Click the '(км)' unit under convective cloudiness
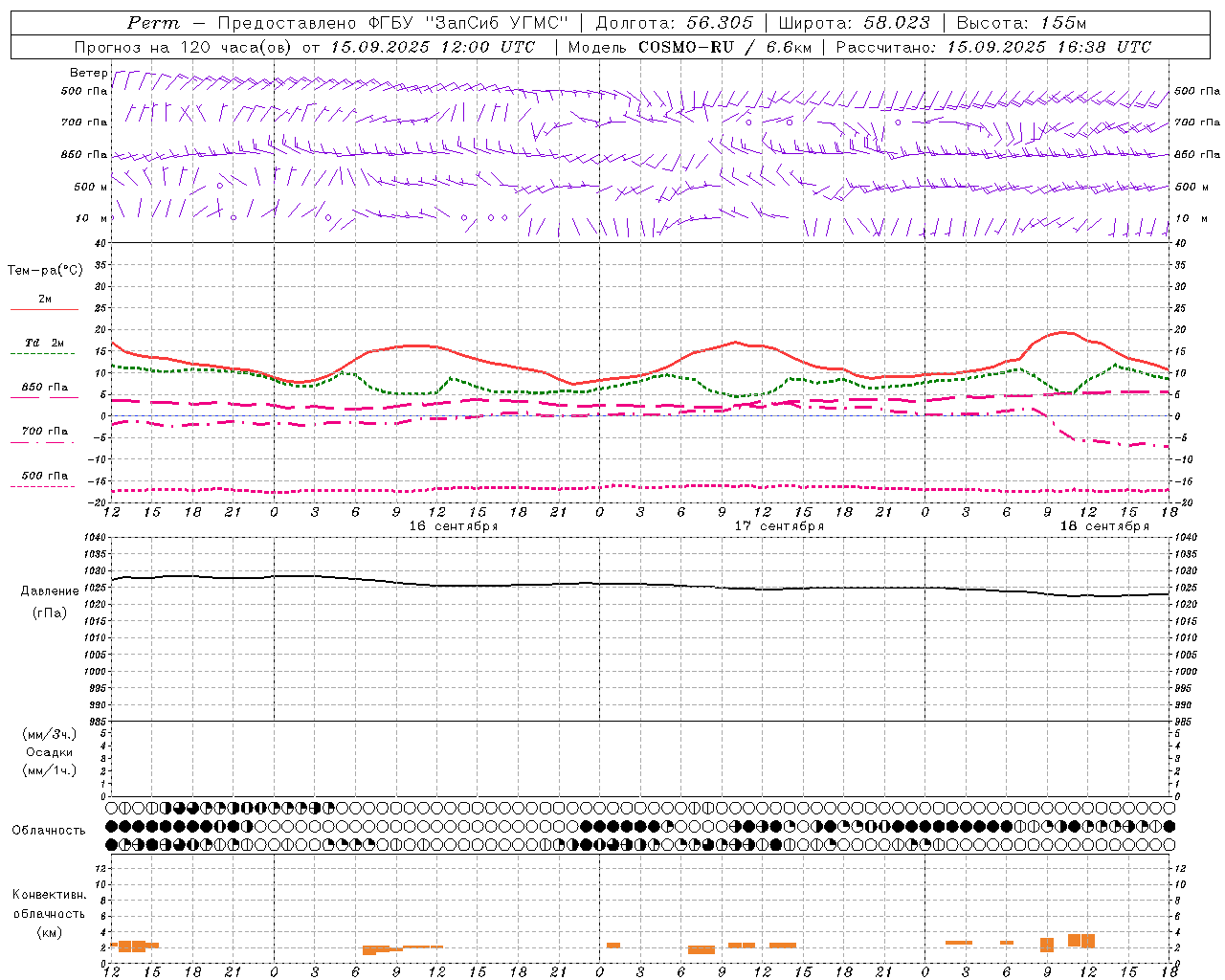Viewport: 1225px width, 980px height. pyautogui.click(x=50, y=932)
